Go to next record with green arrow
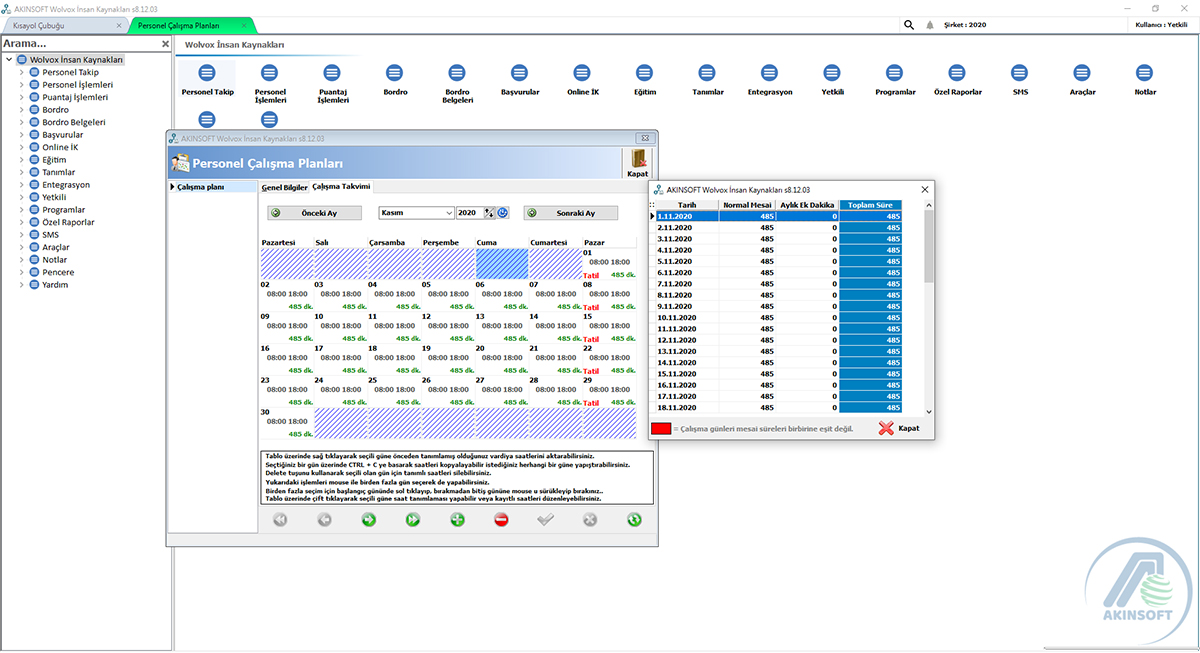 [369, 519]
